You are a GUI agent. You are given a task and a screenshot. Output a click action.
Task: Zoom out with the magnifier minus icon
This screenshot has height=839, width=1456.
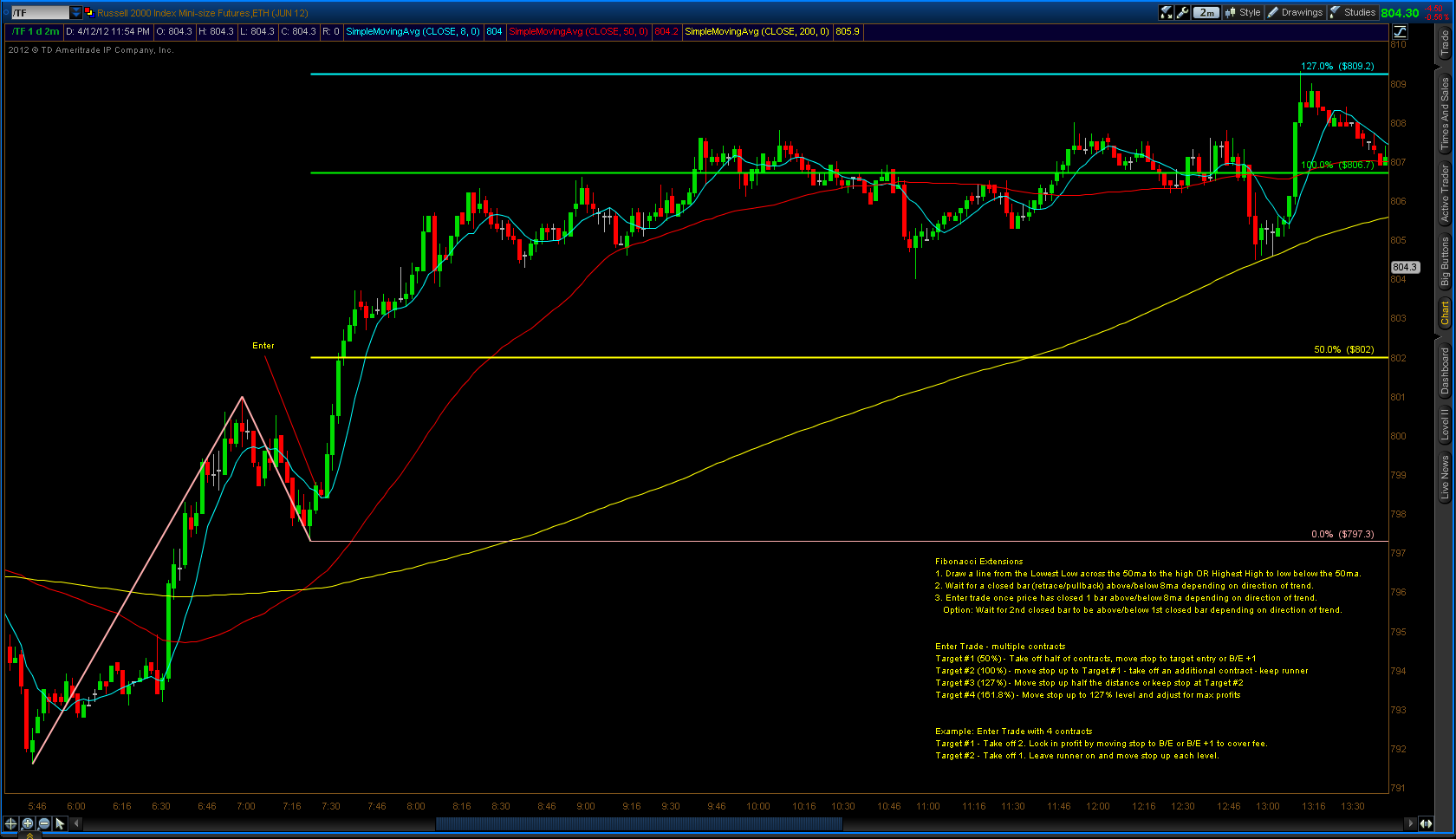[44, 823]
